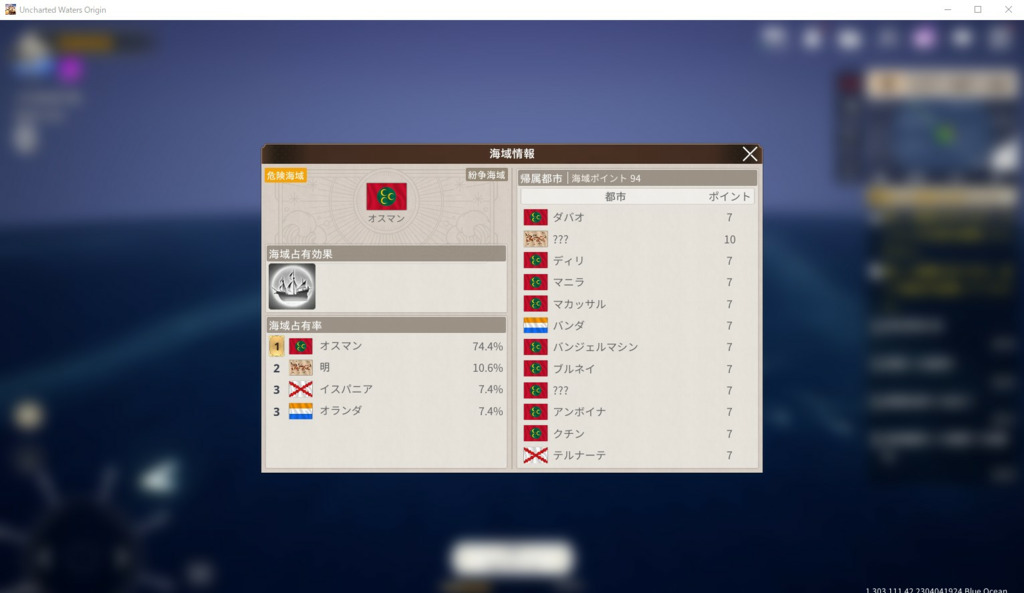Maximize the Uncharted Waters Origin window
1024x593 pixels.
[x=978, y=10]
